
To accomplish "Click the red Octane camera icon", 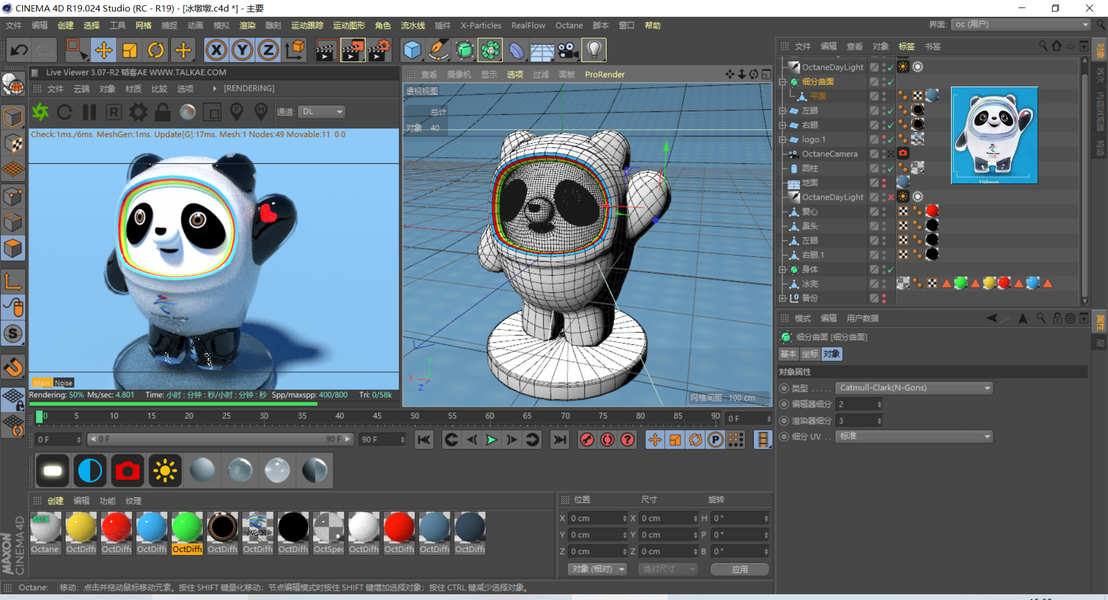I will [x=127, y=471].
